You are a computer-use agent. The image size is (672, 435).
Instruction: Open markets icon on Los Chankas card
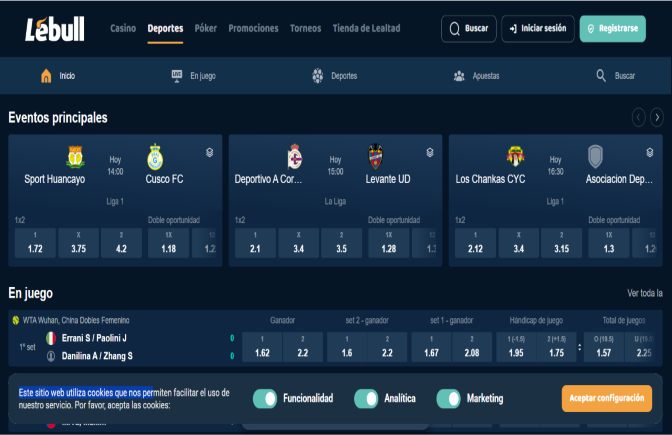pos(650,153)
